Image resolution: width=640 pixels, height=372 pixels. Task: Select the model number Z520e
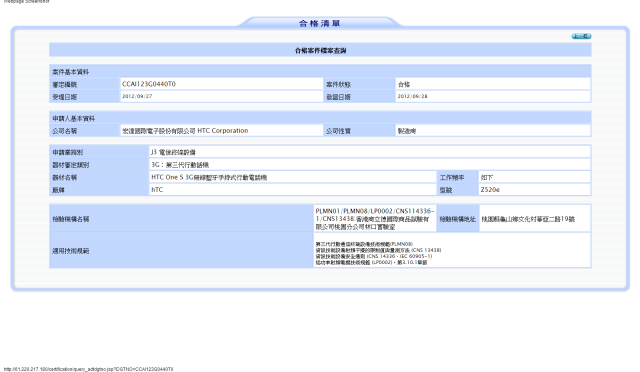[490, 190]
